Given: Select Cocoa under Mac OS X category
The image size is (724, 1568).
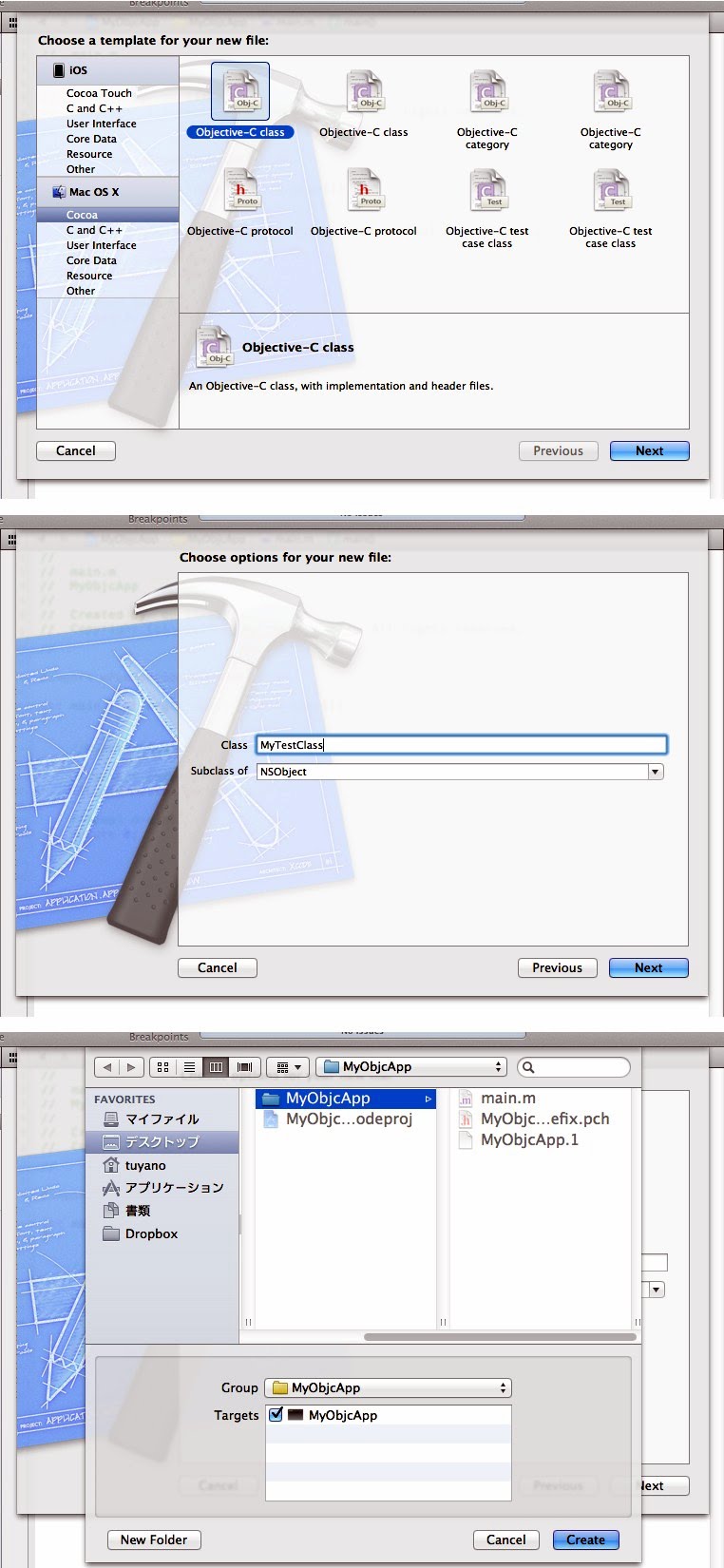Looking at the screenshot, I should pyautogui.click(x=82, y=215).
